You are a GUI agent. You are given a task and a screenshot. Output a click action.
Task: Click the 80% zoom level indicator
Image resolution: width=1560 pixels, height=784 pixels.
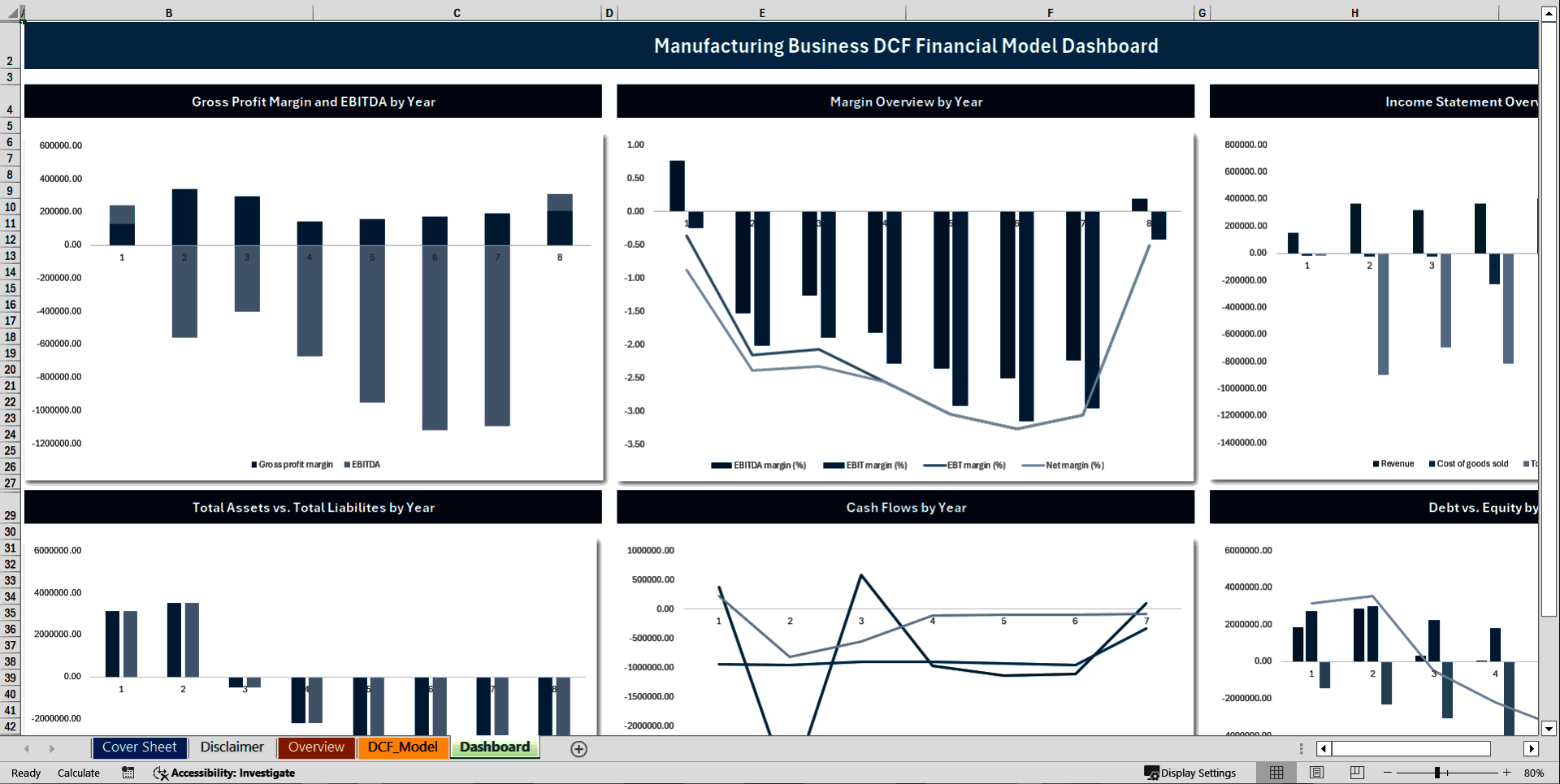(1535, 773)
